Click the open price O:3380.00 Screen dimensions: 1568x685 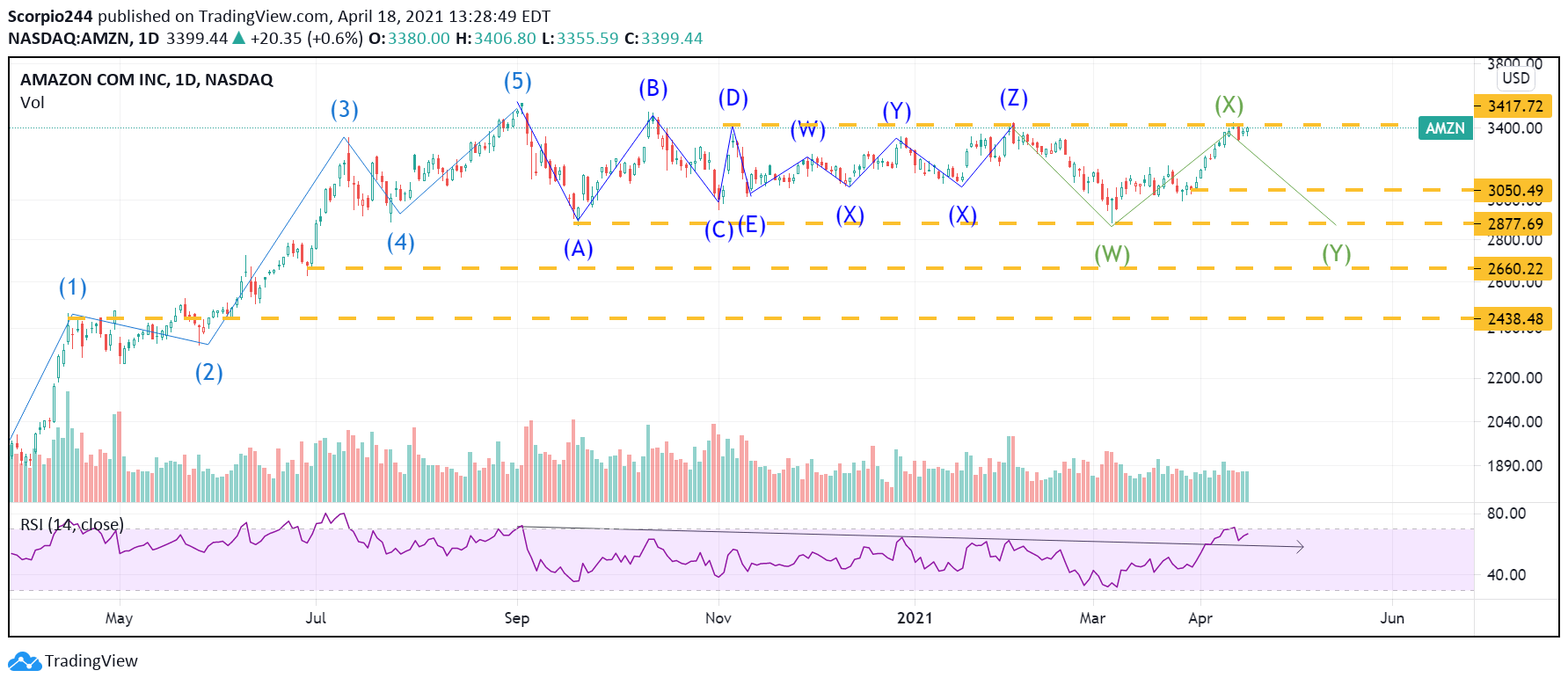pos(409,39)
